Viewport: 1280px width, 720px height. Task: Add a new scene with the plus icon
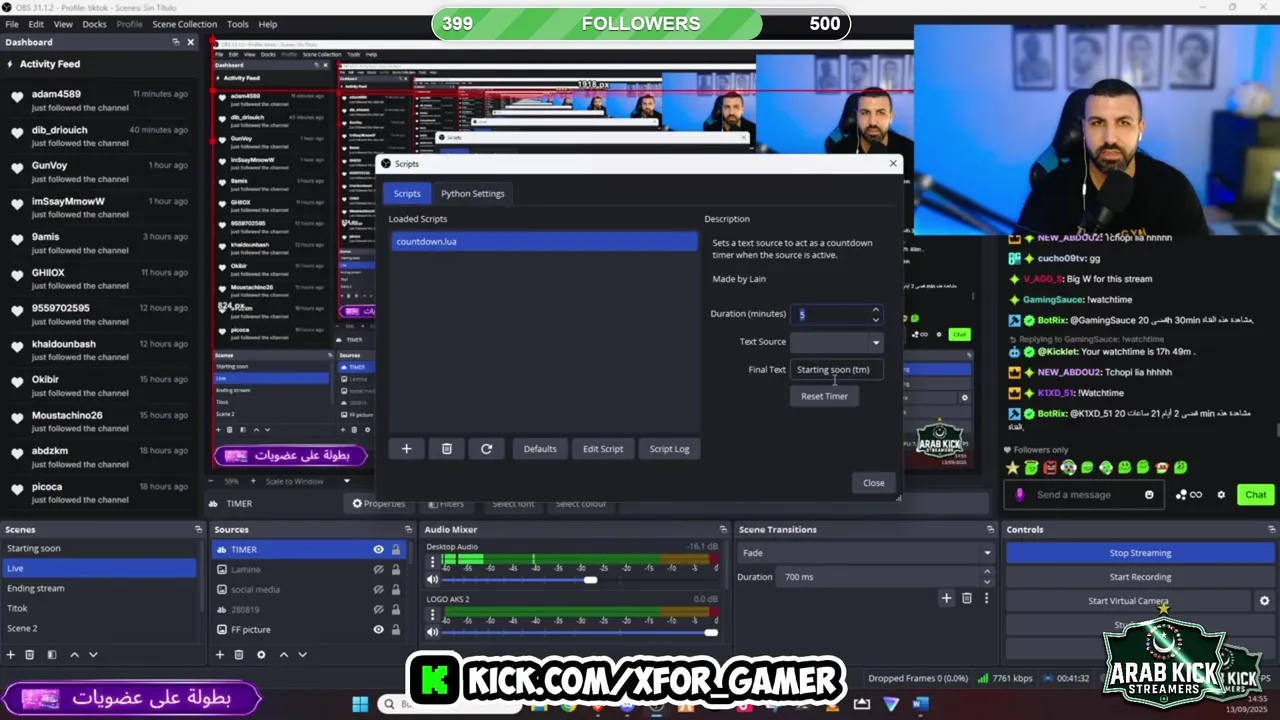click(x=11, y=655)
